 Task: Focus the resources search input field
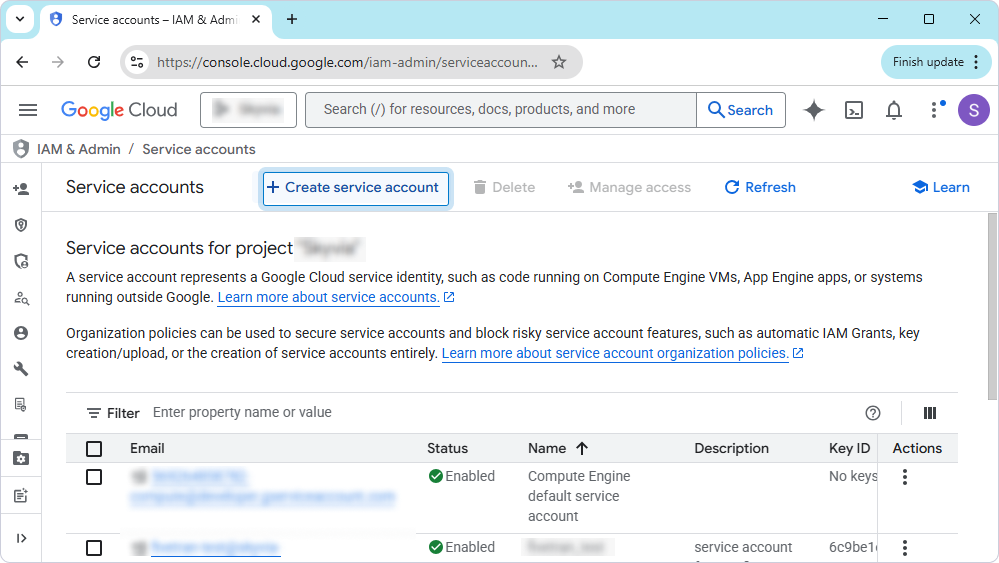point(501,110)
